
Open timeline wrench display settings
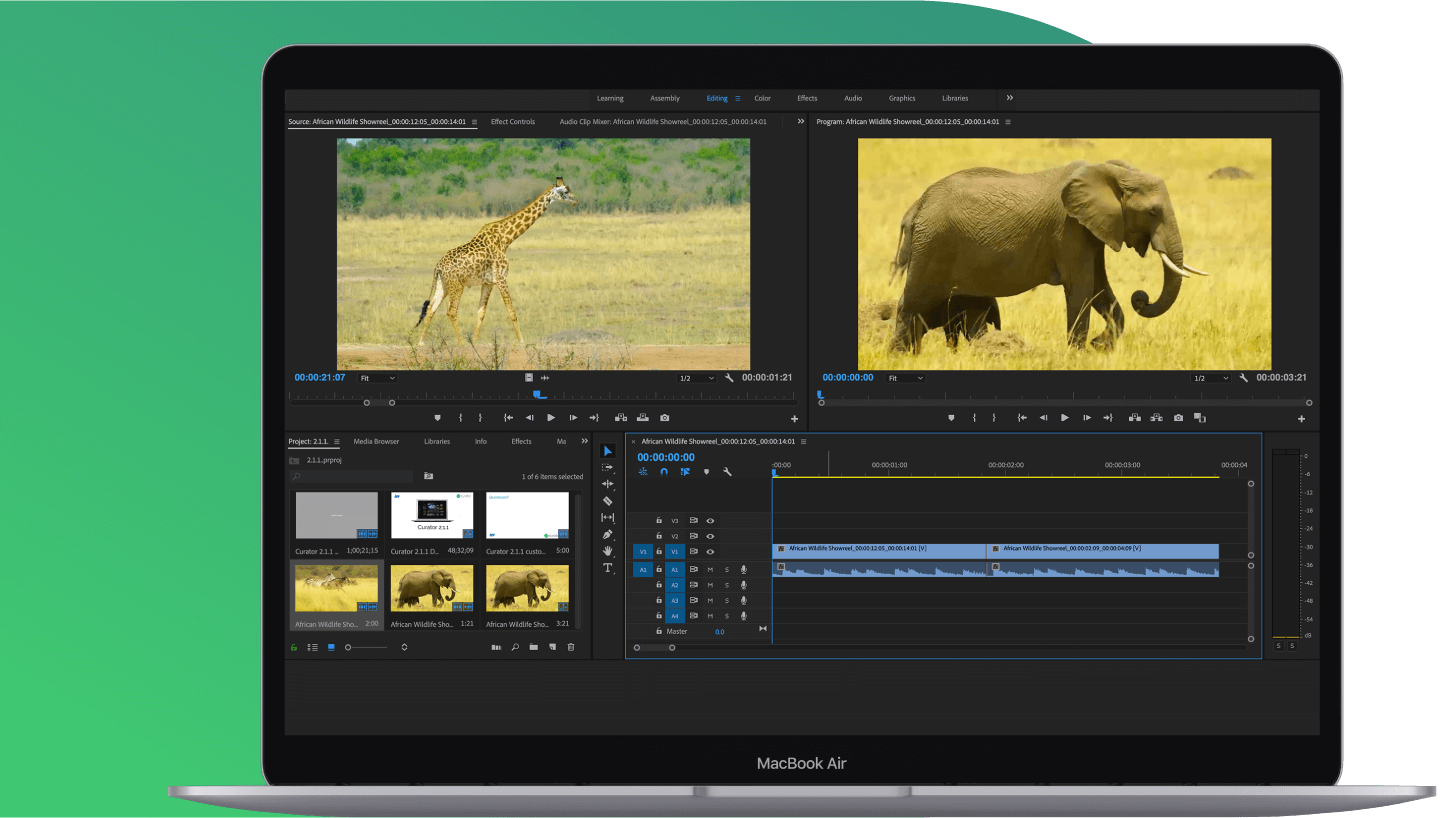click(727, 471)
